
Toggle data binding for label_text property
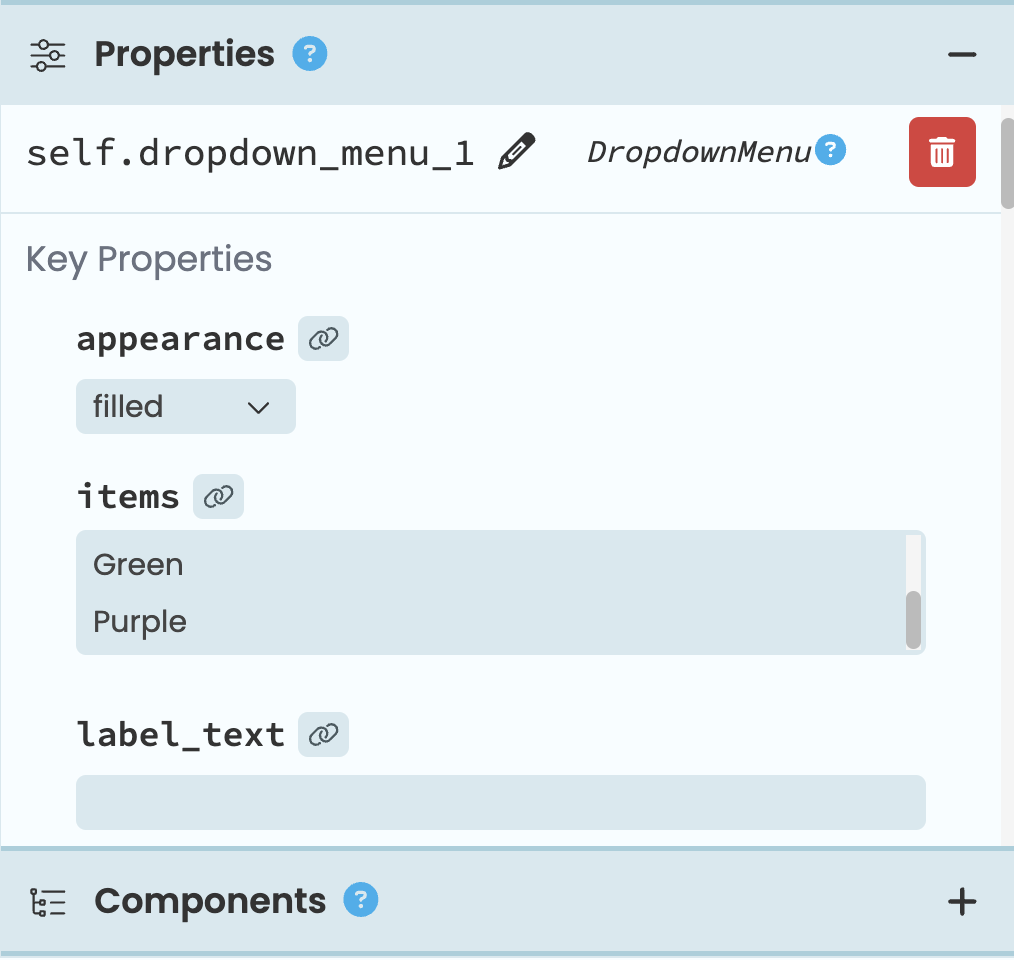coord(323,734)
